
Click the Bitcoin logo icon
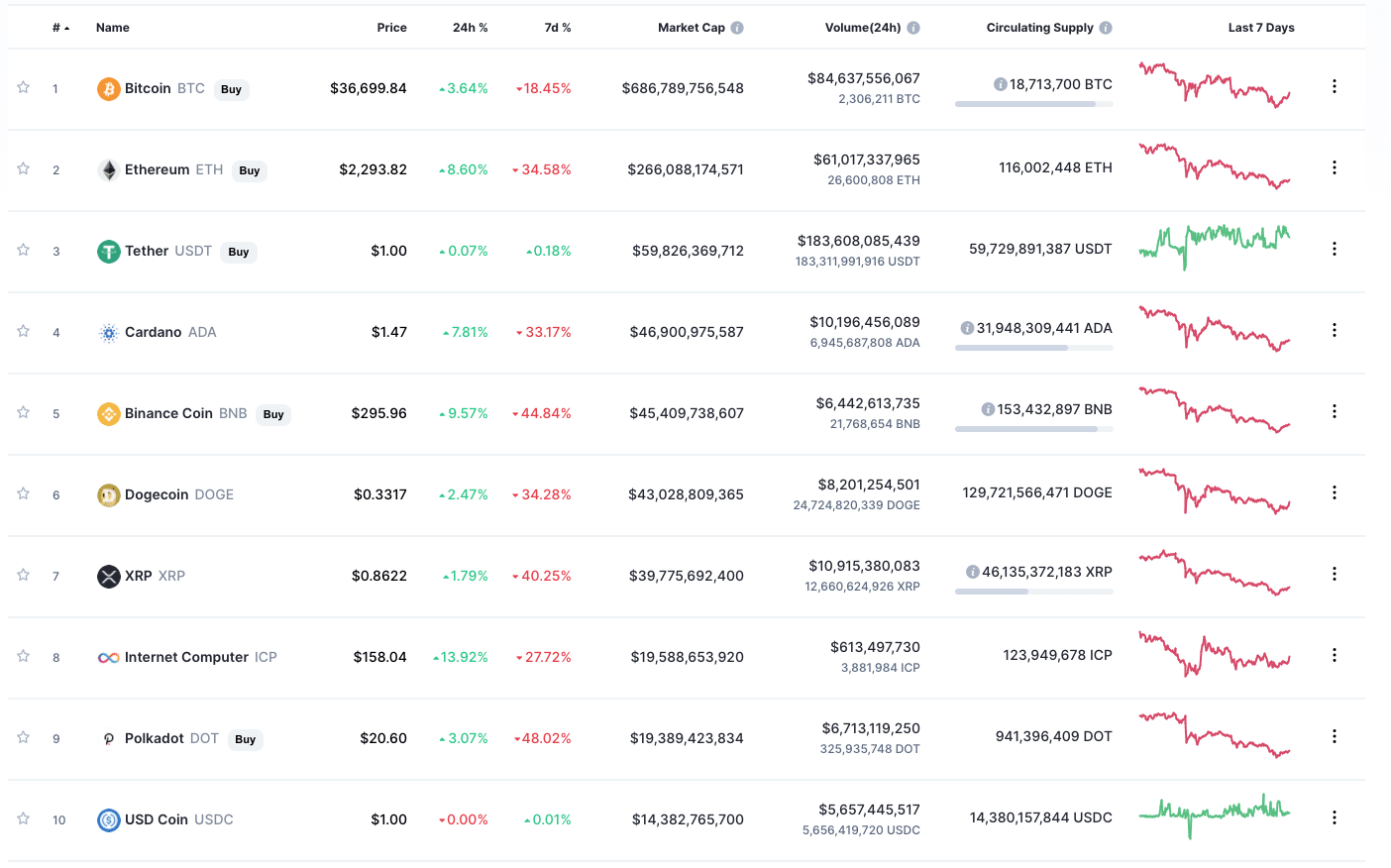[x=108, y=89]
